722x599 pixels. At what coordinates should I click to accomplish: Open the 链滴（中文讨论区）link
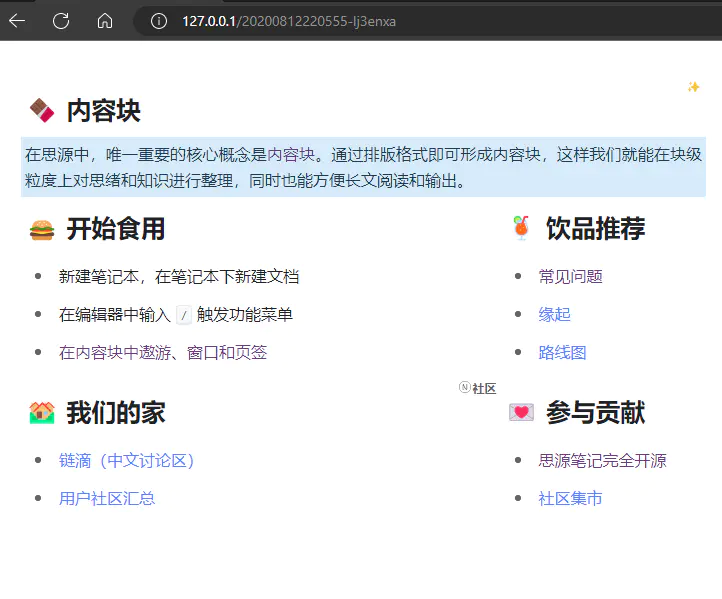(126, 461)
